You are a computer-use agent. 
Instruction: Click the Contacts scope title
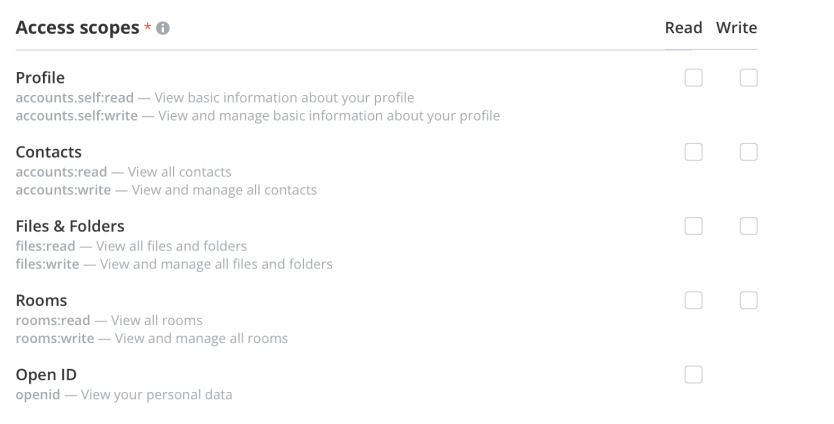point(47,152)
